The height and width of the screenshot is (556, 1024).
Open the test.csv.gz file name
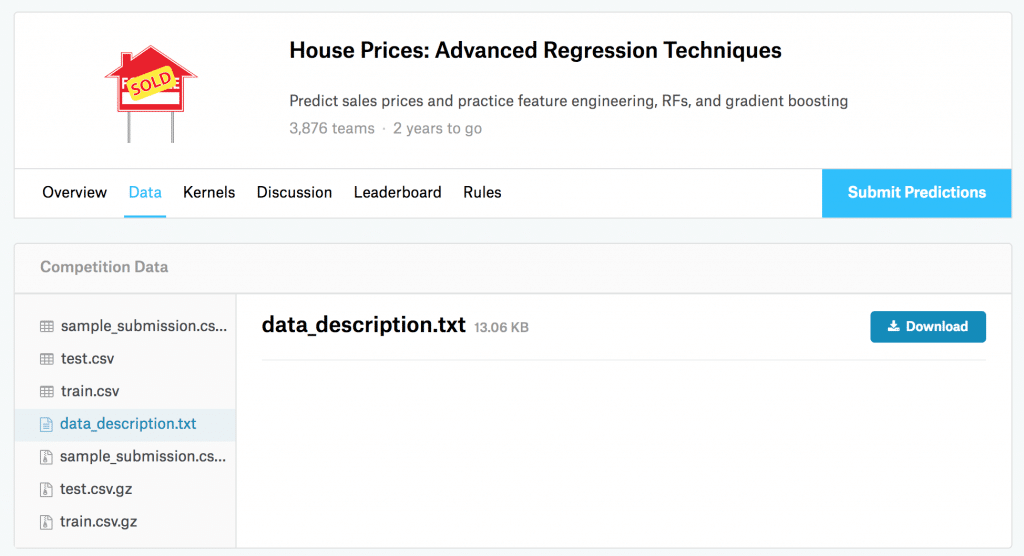coord(96,489)
